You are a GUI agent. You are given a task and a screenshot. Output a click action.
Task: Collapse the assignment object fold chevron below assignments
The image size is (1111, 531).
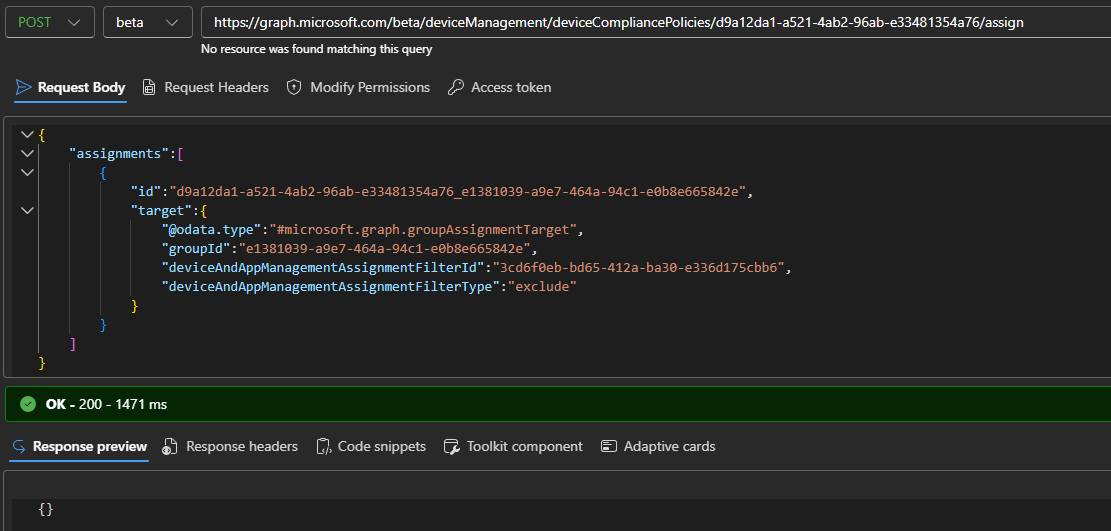coord(27,172)
